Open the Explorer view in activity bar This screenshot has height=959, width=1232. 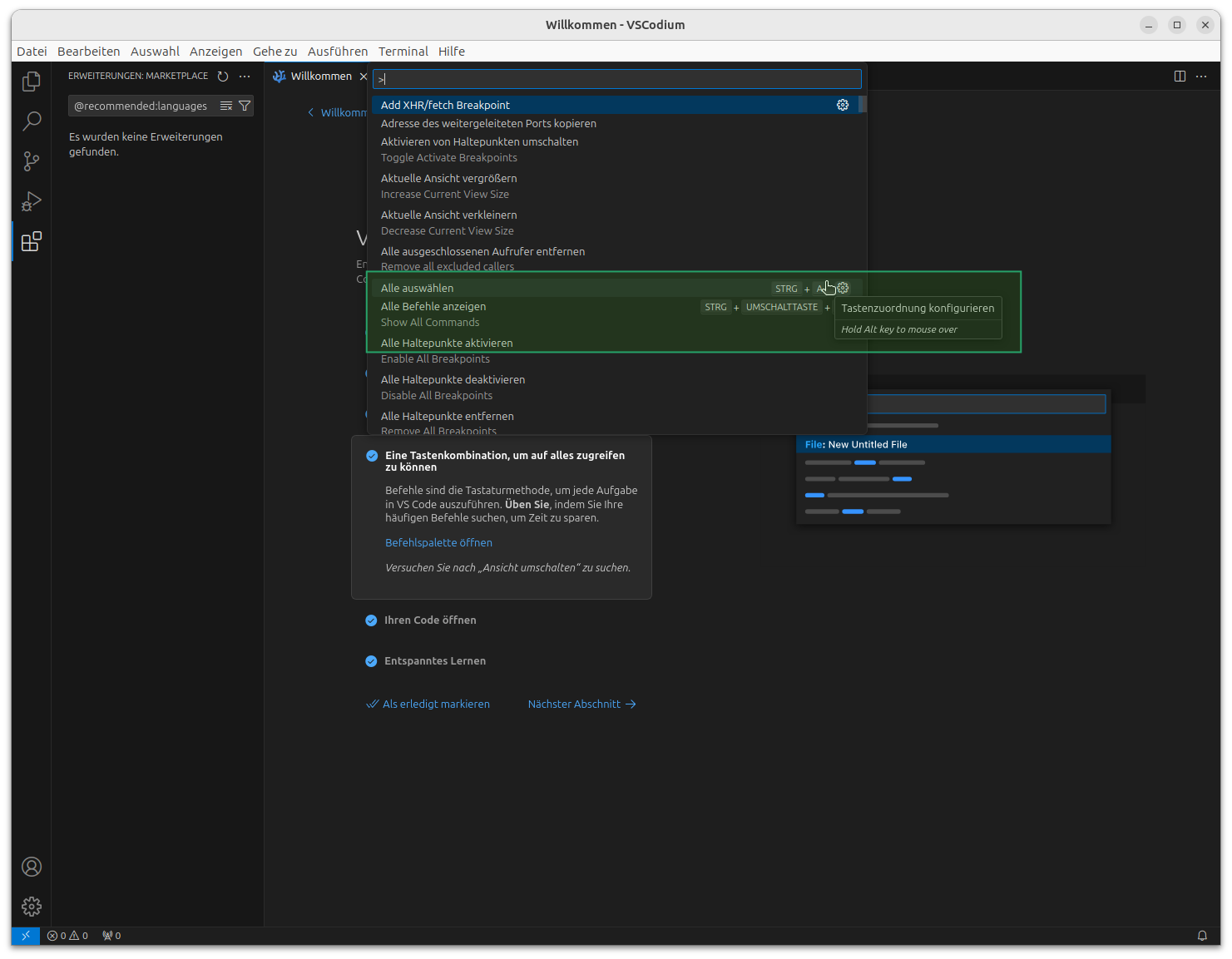click(31, 81)
